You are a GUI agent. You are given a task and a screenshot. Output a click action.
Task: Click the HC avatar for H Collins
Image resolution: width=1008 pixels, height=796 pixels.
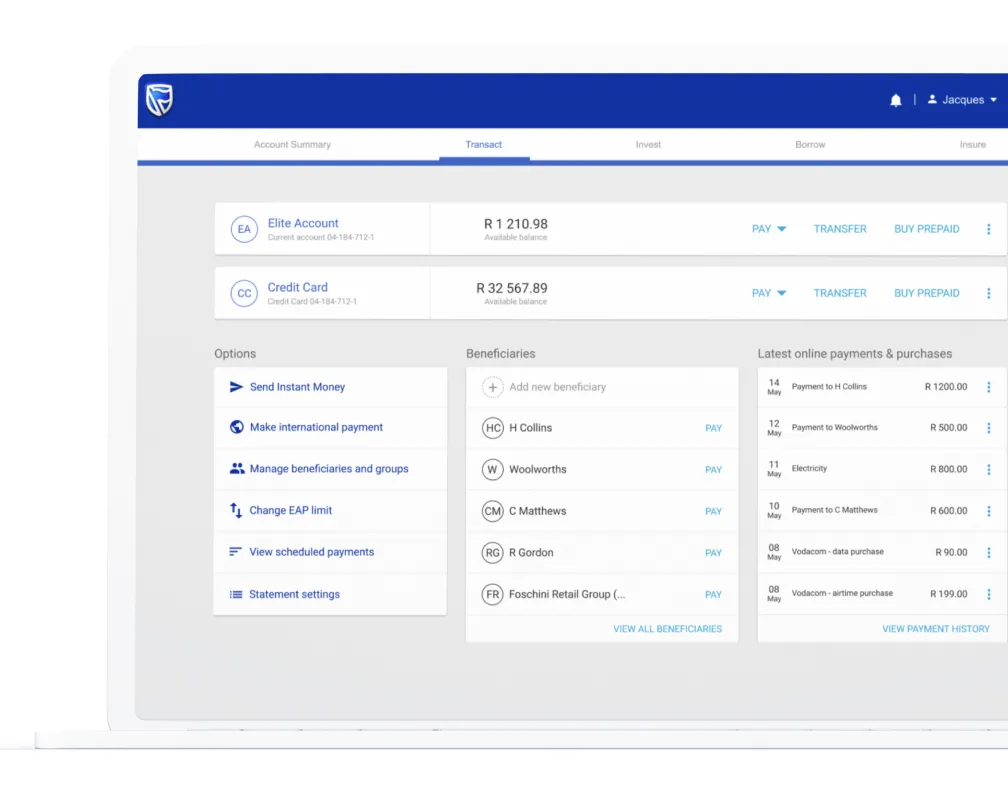(492, 428)
